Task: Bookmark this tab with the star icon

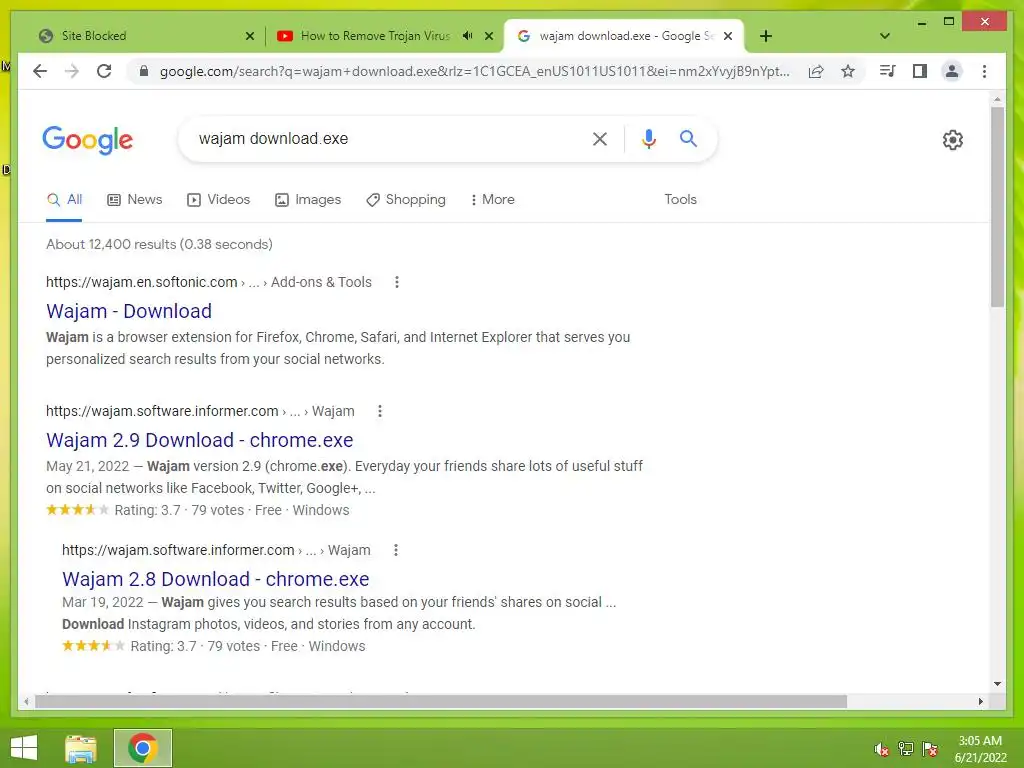Action: tap(848, 71)
